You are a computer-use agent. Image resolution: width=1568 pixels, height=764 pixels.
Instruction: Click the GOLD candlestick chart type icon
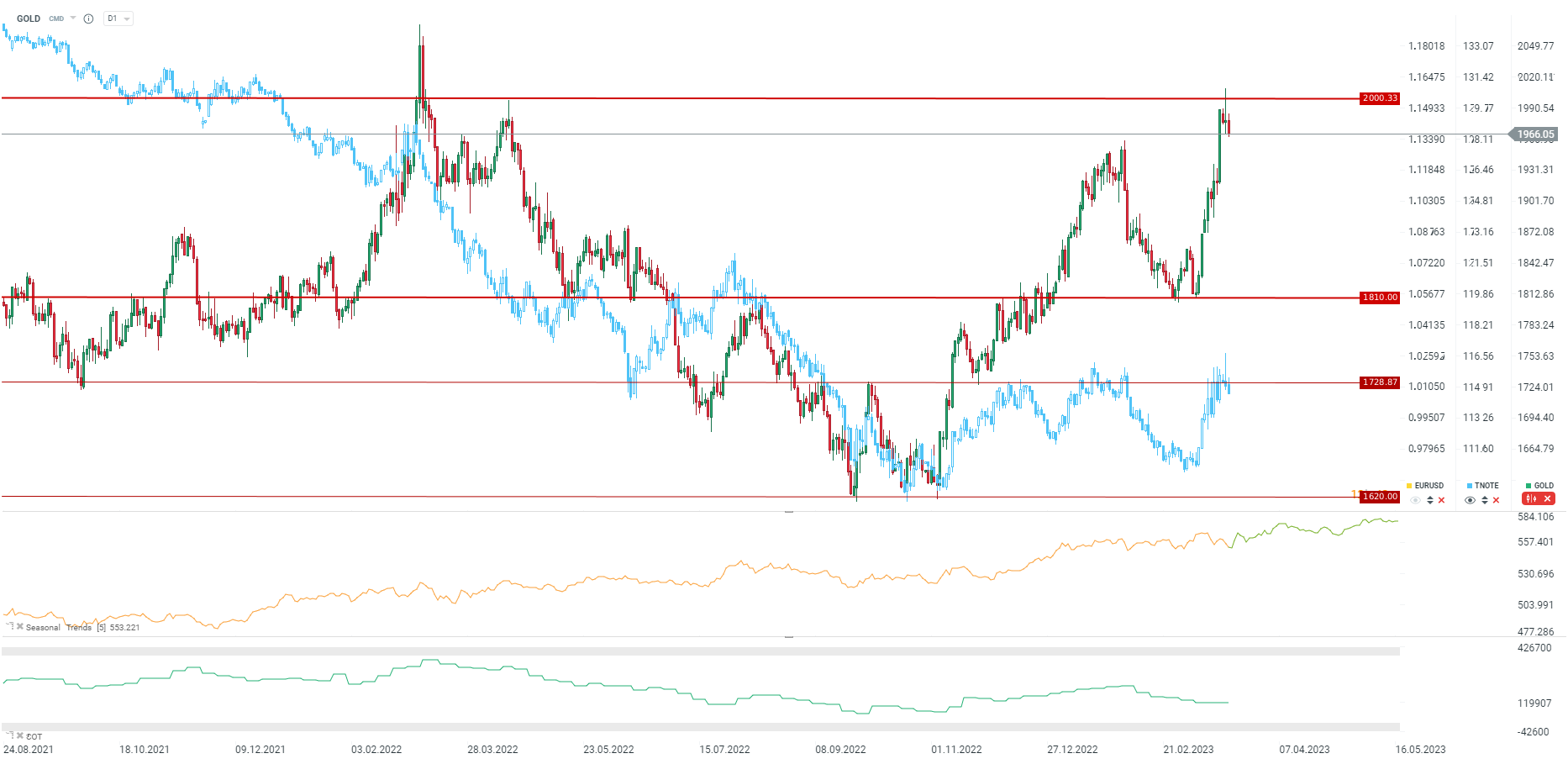pos(1531,499)
